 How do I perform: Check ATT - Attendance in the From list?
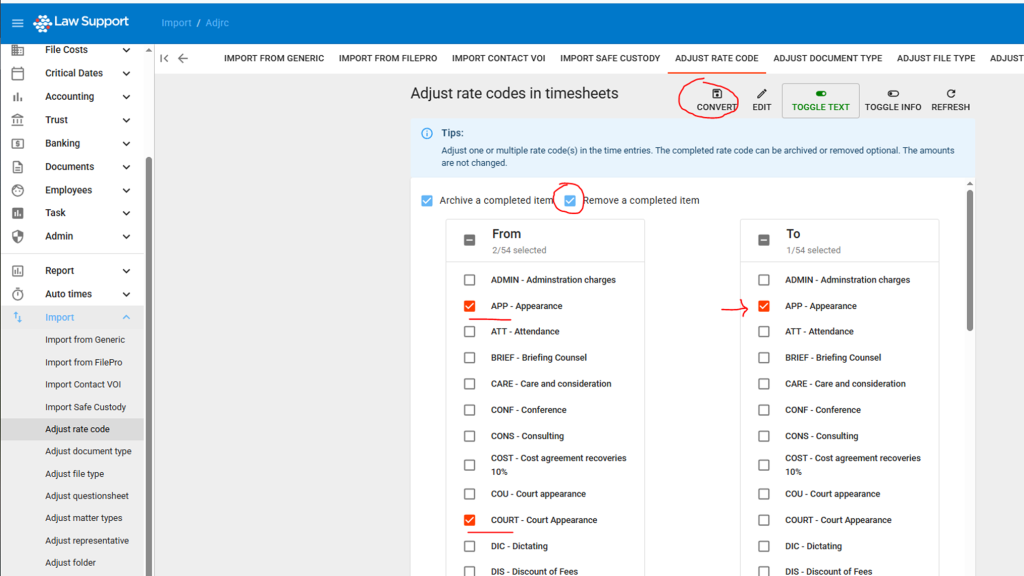469,331
